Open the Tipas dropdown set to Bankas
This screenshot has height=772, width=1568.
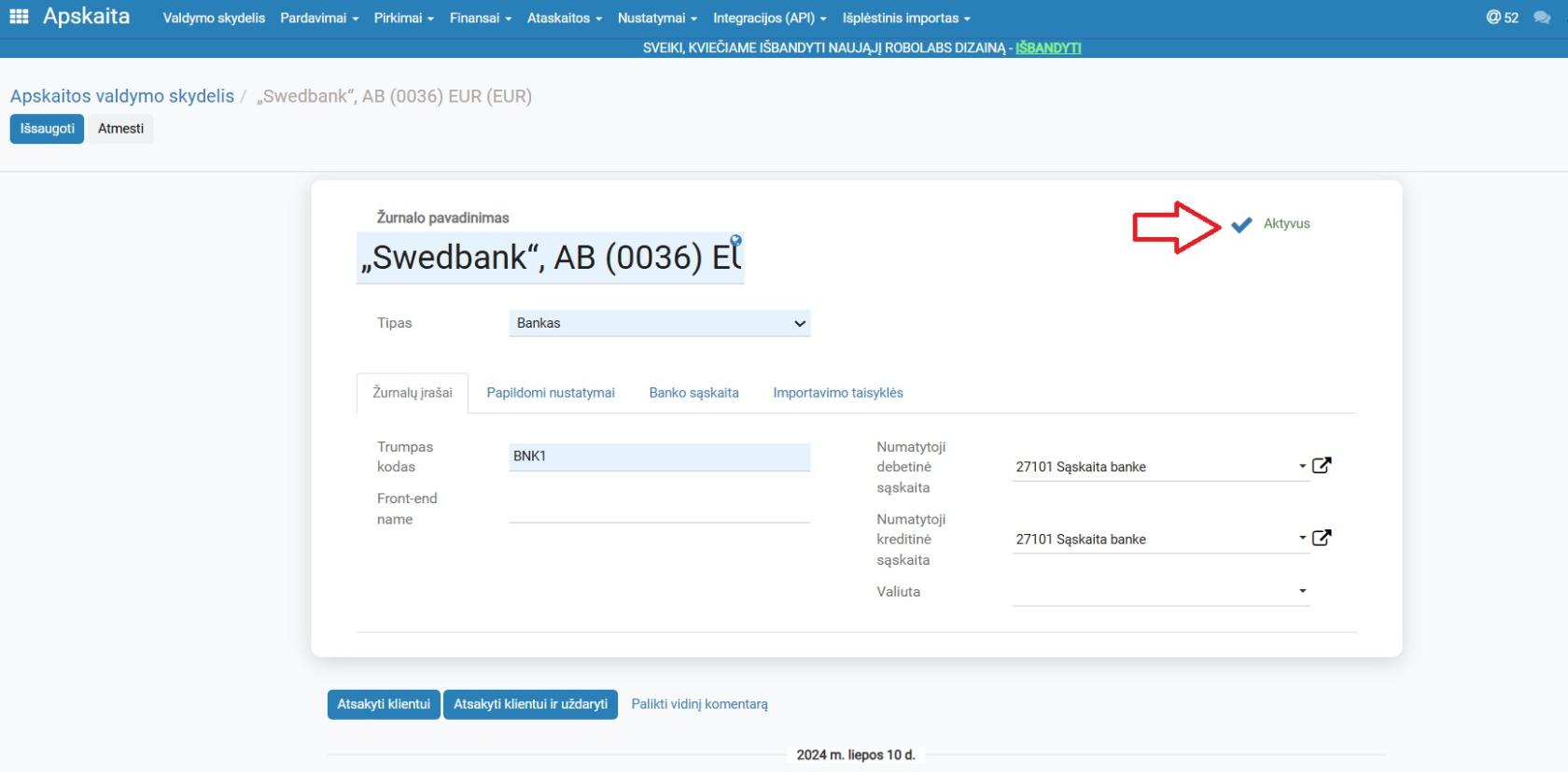[660, 323]
